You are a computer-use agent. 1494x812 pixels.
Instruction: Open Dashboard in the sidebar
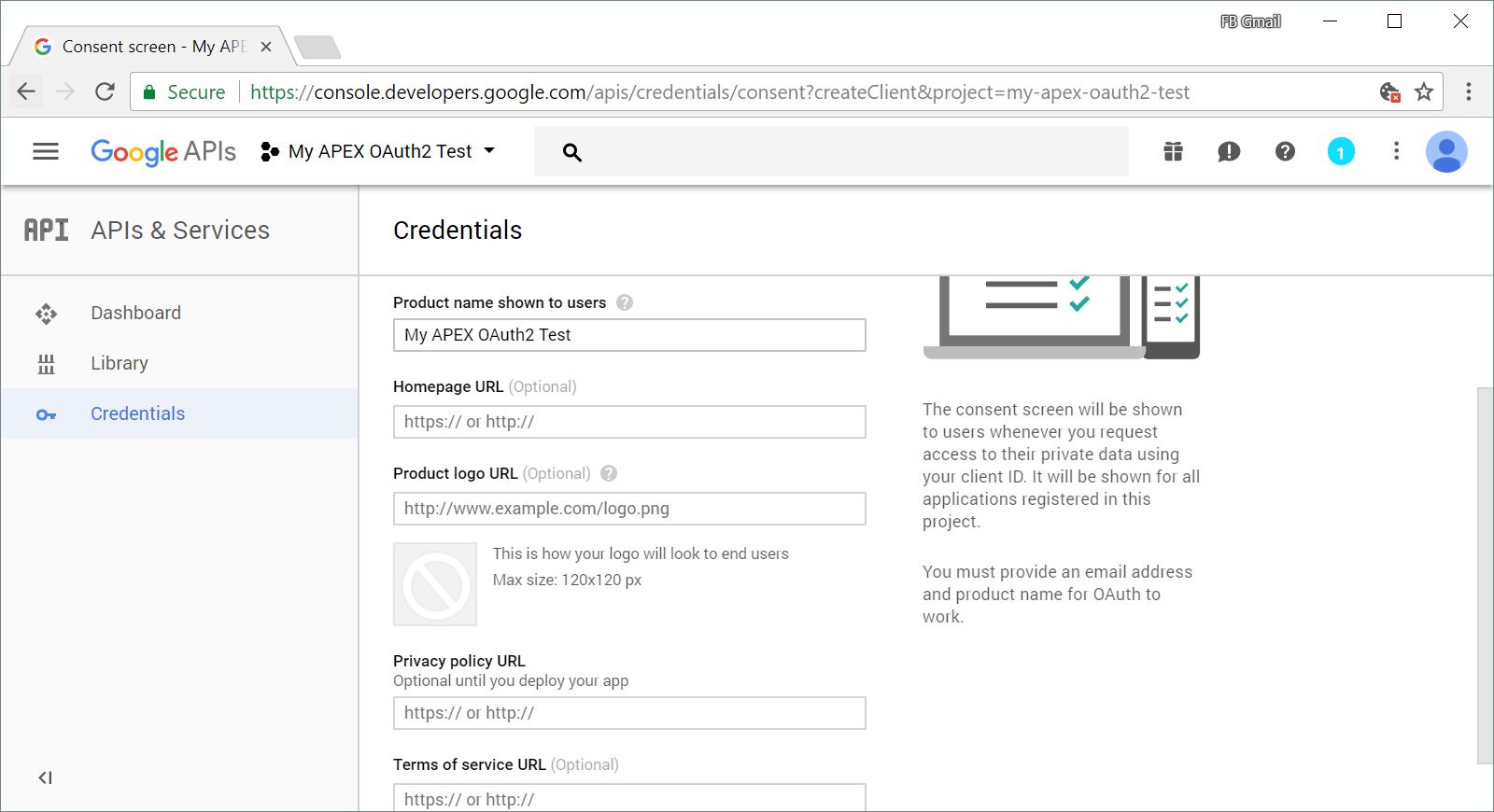179,313
